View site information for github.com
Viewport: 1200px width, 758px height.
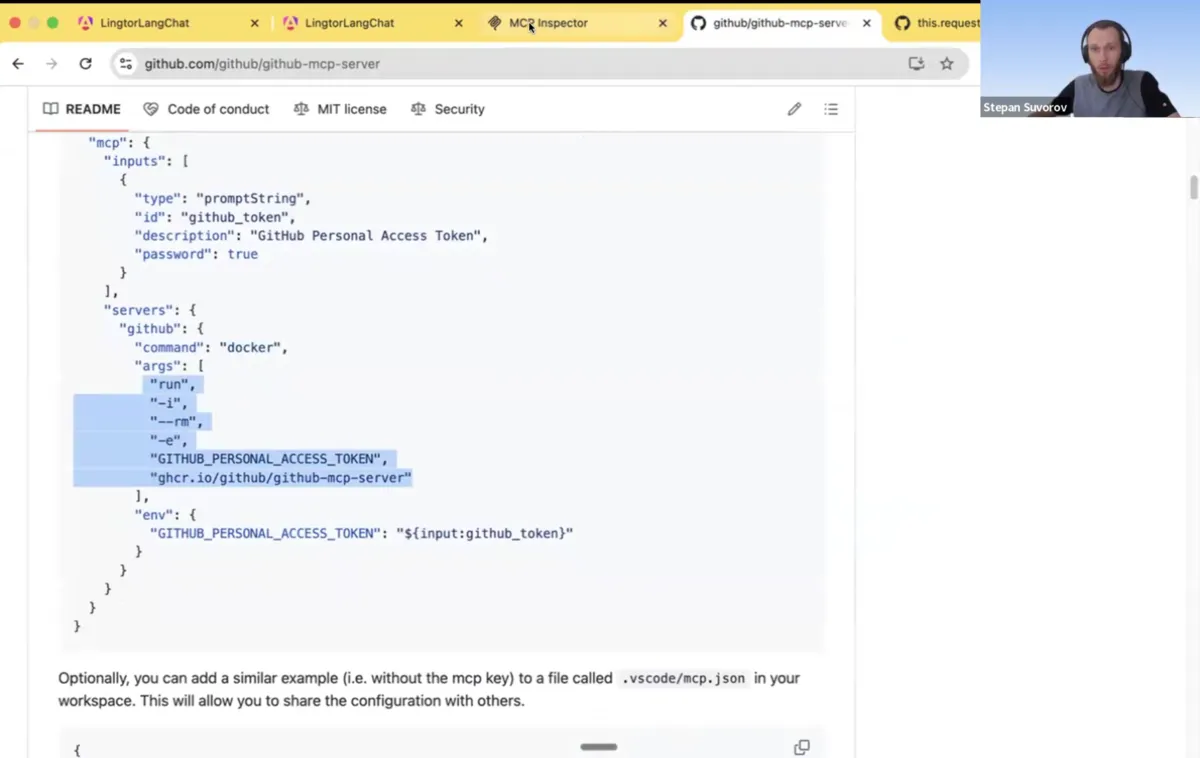coord(125,64)
